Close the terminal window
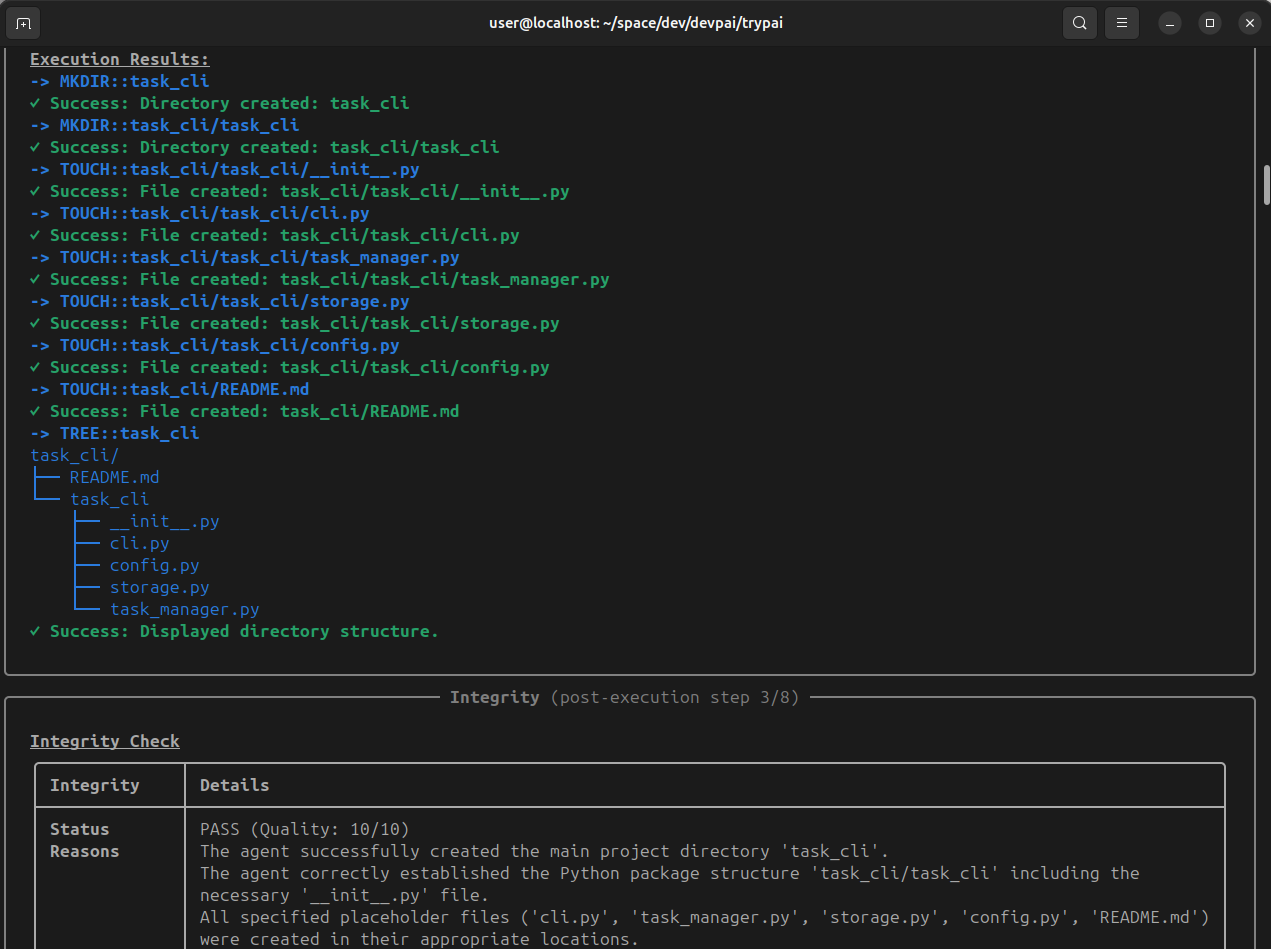1271x949 pixels. [x=1249, y=23]
